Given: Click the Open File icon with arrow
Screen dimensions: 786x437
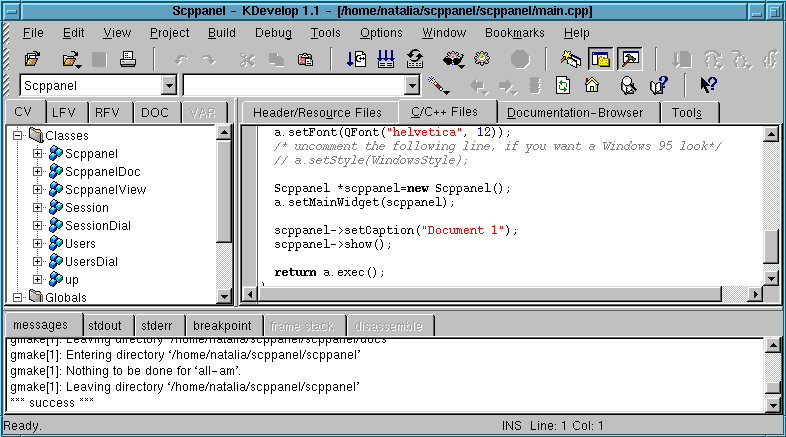Looking at the screenshot, I should 72,60.
